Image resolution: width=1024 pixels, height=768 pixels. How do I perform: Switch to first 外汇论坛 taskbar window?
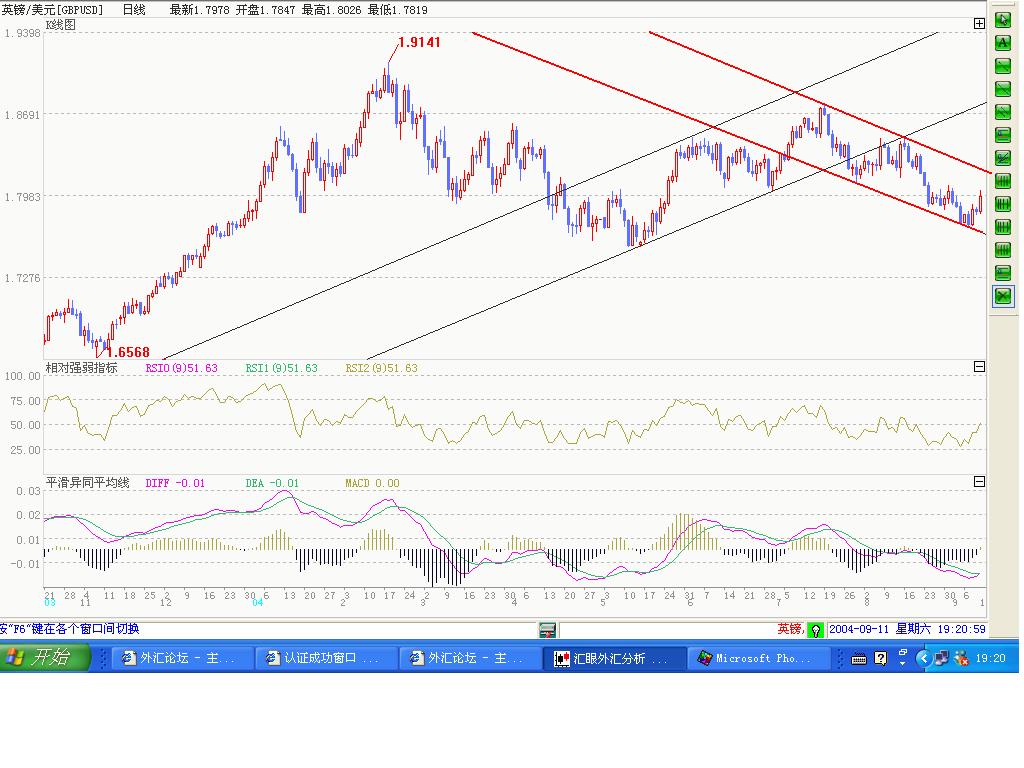click(182, 658)
